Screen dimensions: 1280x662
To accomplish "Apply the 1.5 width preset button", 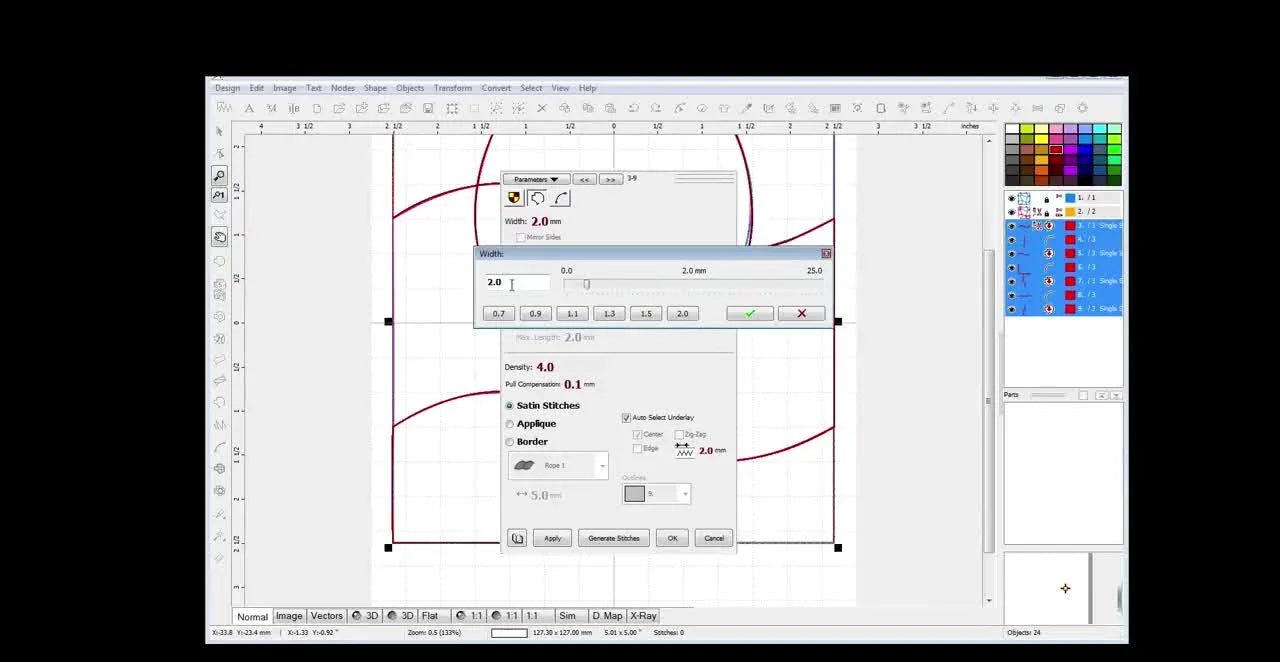I will [645, 313].
